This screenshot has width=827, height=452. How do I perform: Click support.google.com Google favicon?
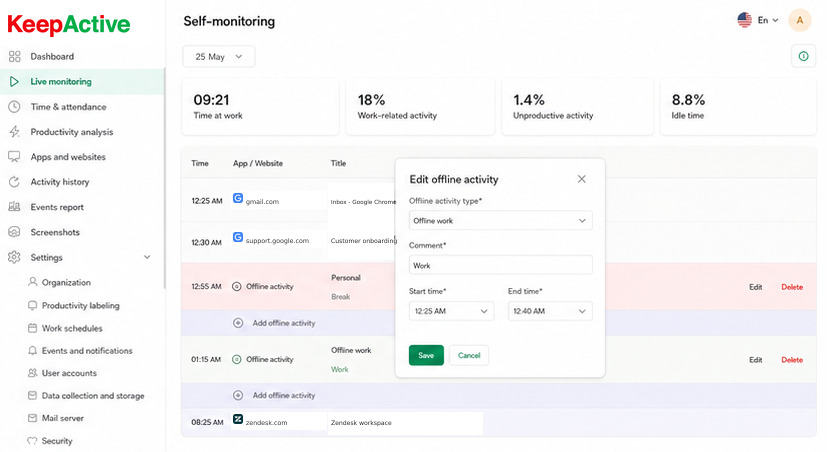click(x=238, y=237)
